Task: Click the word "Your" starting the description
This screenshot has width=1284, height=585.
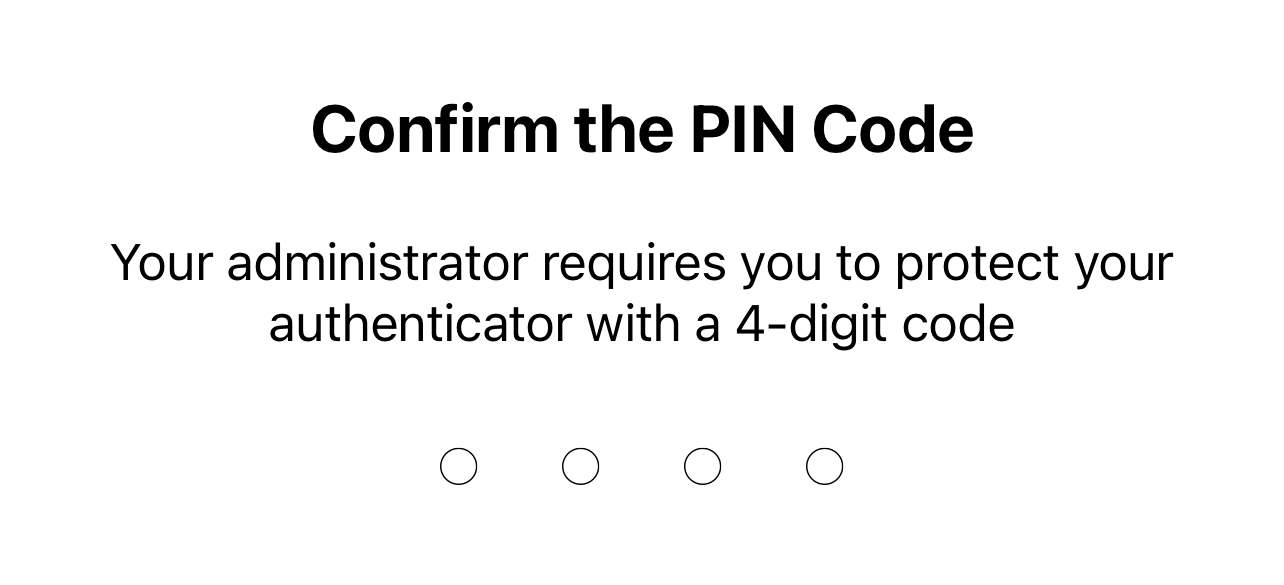Action: pyautogui.click(x=161, y=263)
